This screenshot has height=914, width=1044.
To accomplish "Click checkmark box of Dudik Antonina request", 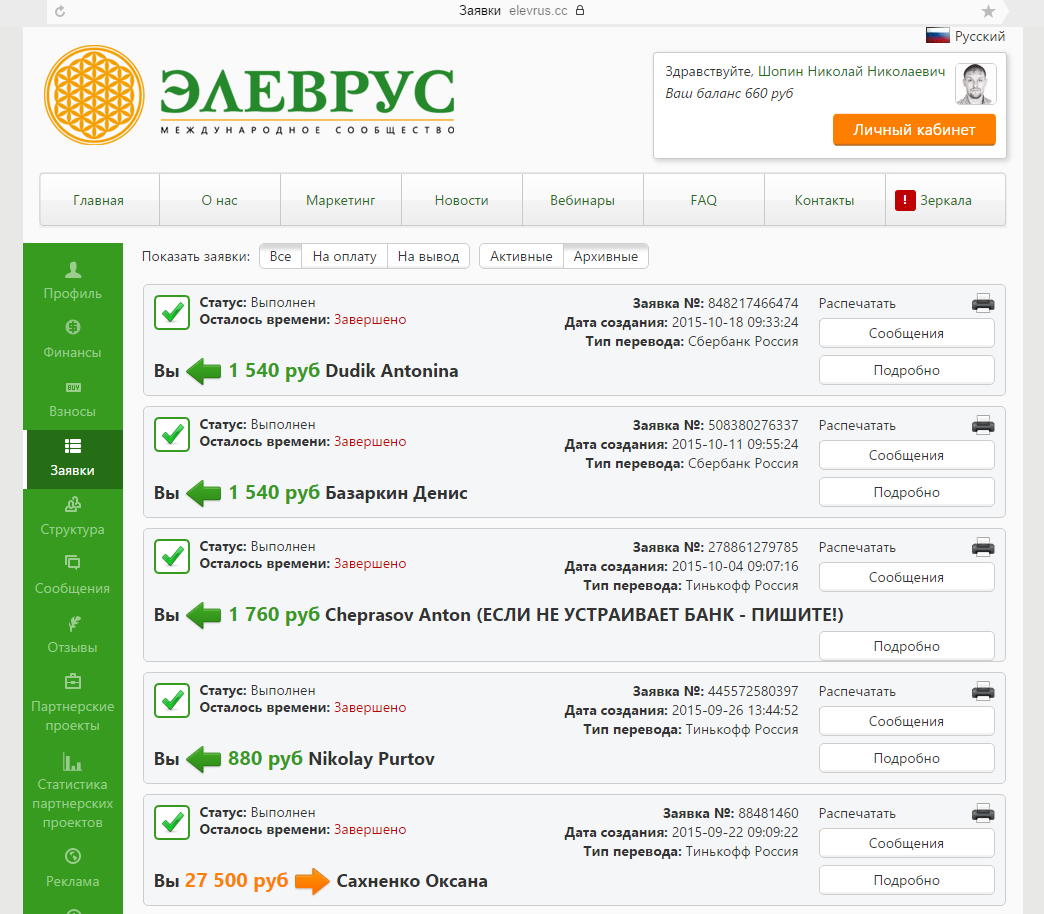I will (x=172, y=312).
